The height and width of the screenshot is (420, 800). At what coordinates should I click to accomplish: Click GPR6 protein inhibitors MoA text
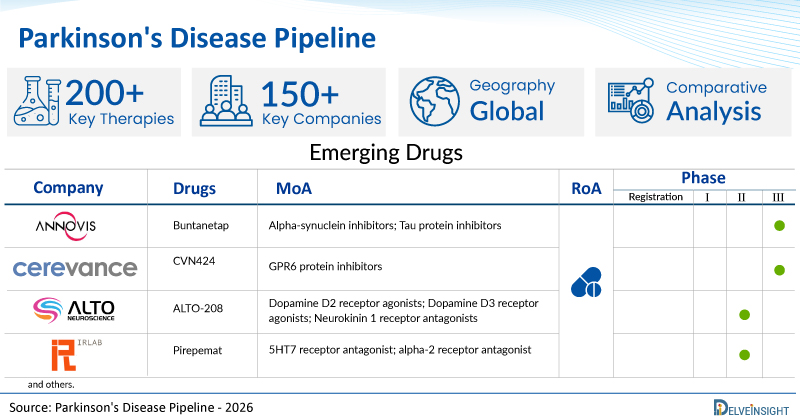point(326,266)
